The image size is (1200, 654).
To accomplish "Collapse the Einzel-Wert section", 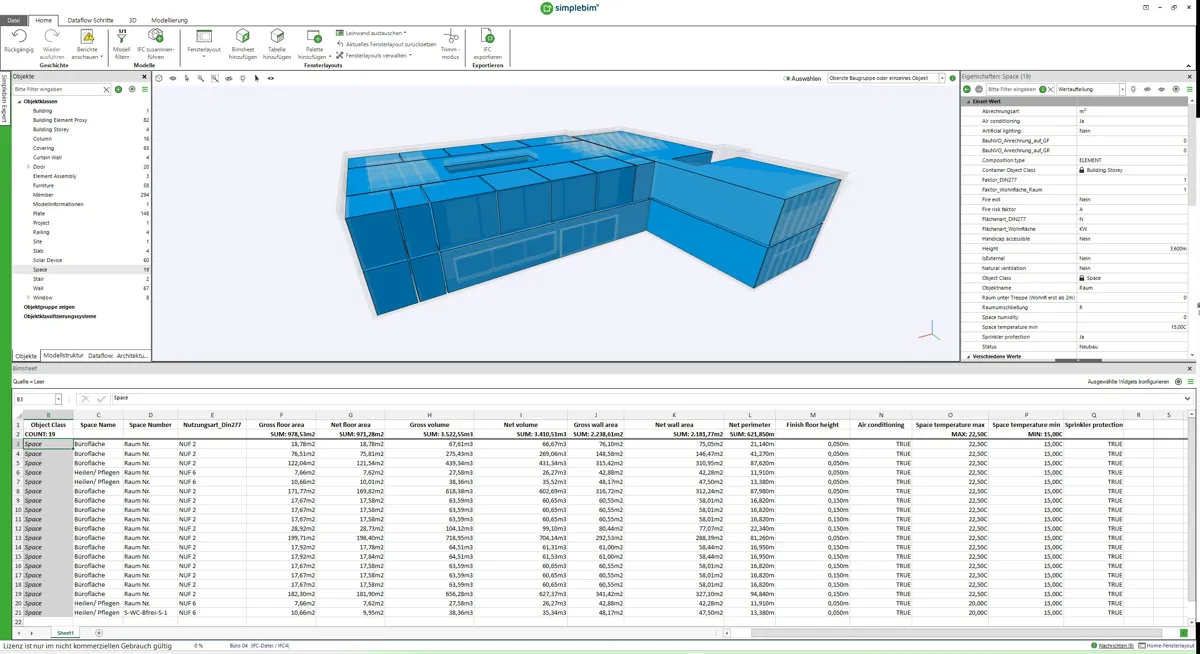I will click(x=968, y=102).
